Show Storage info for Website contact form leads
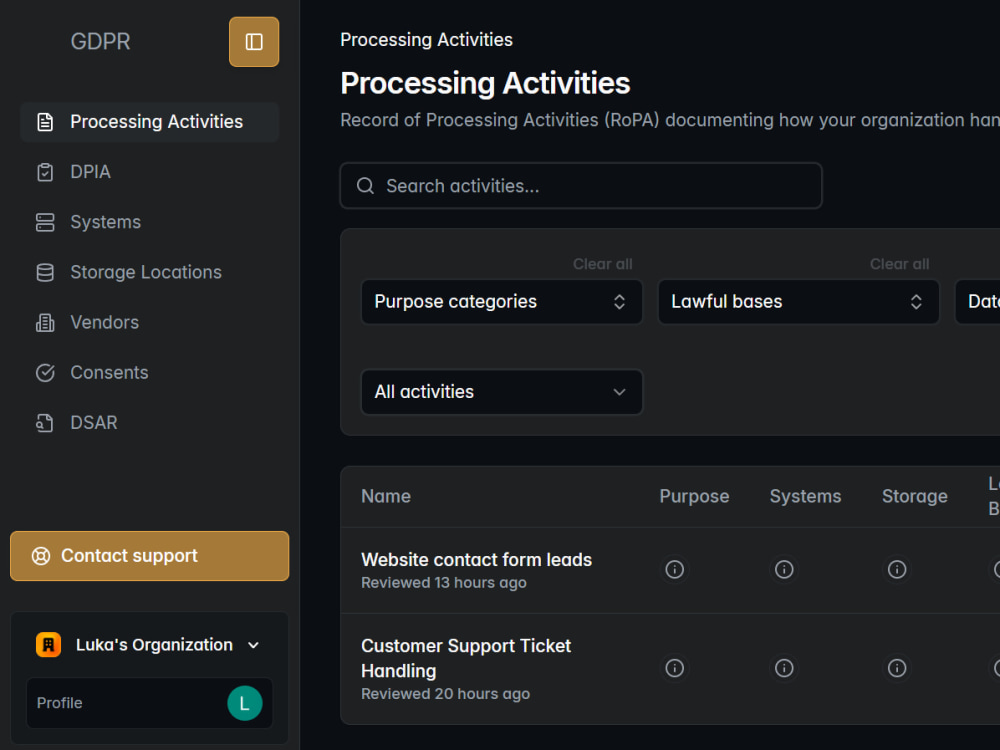Screen dimensions: 1000x750 [x=897, y=569]
